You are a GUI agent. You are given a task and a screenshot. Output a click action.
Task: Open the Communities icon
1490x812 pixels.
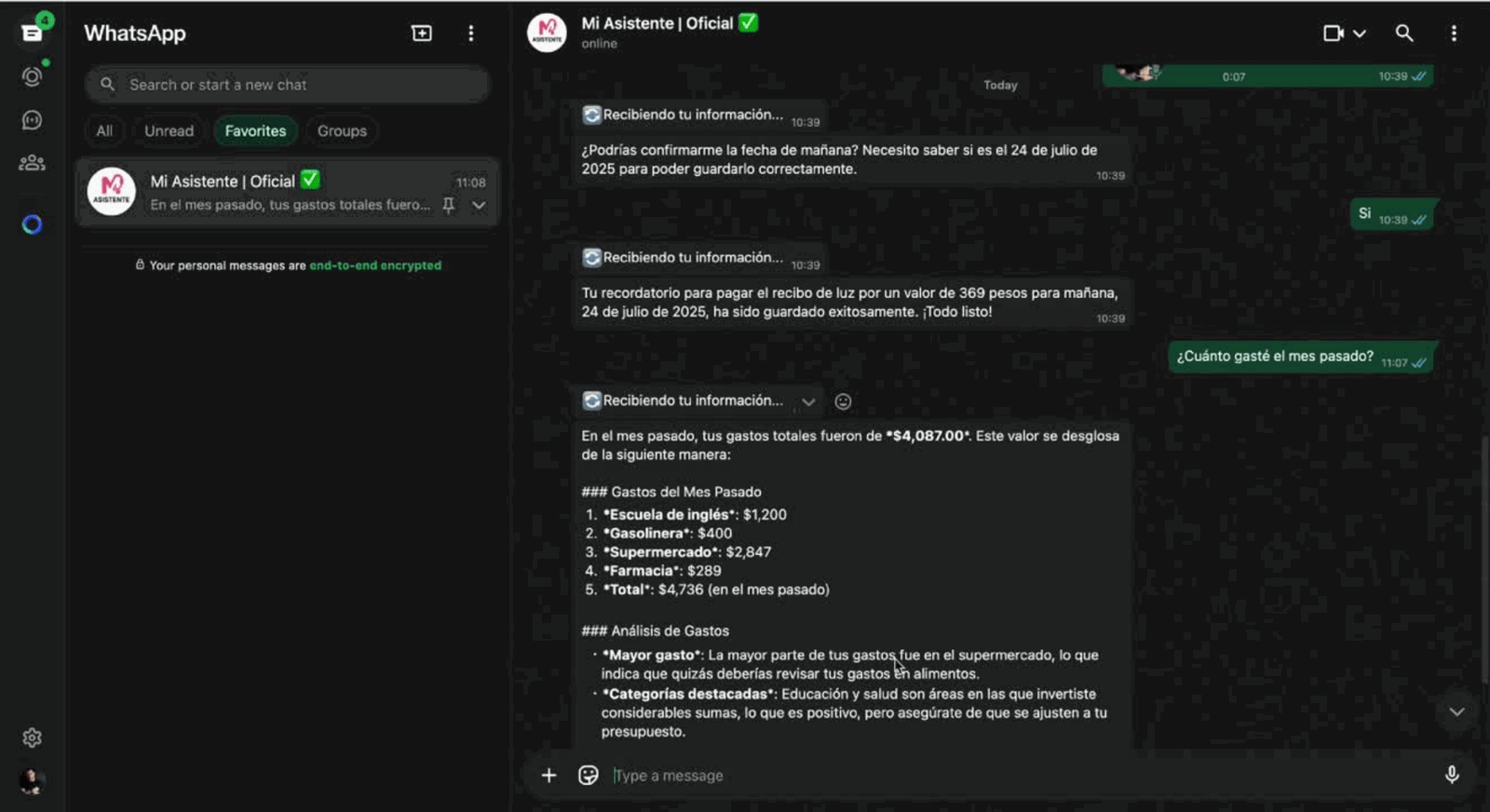[32, 163]
